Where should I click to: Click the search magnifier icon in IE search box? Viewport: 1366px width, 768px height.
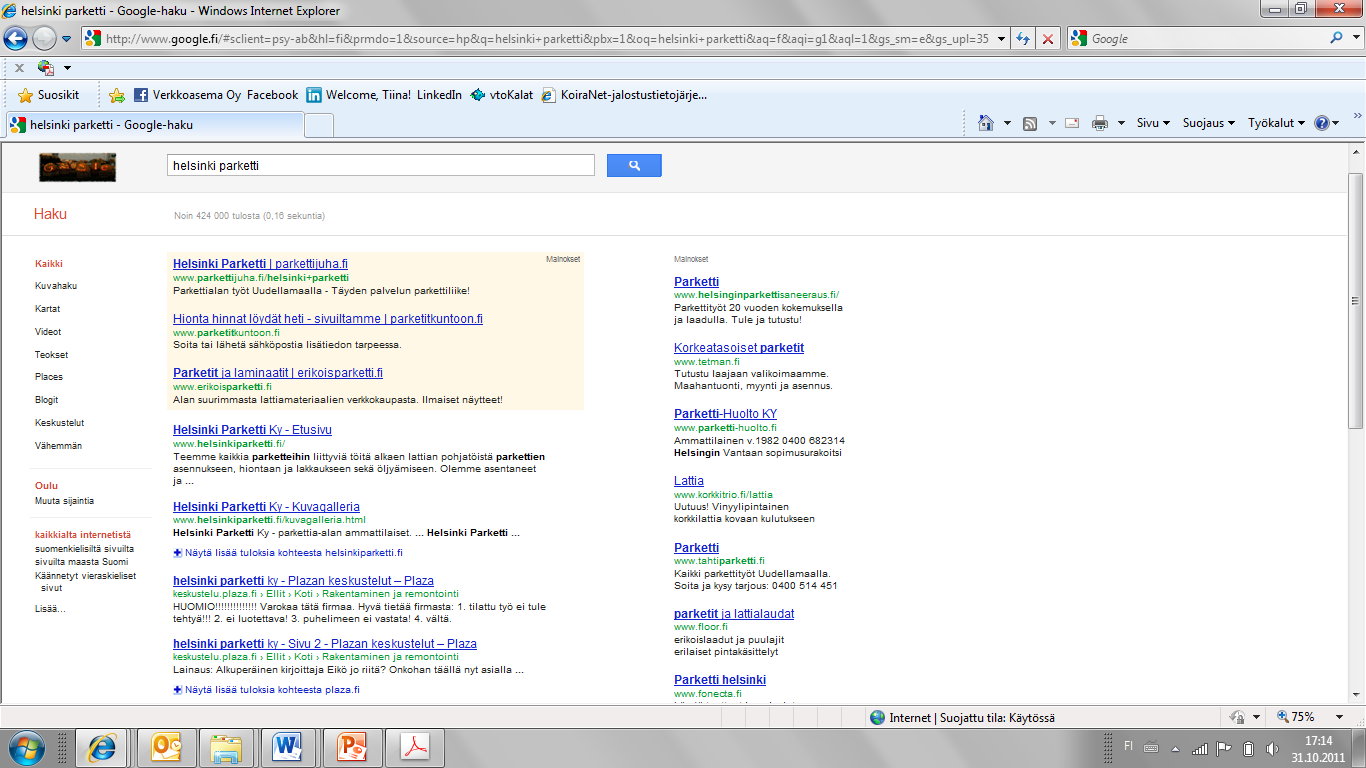click(1338, 38)
